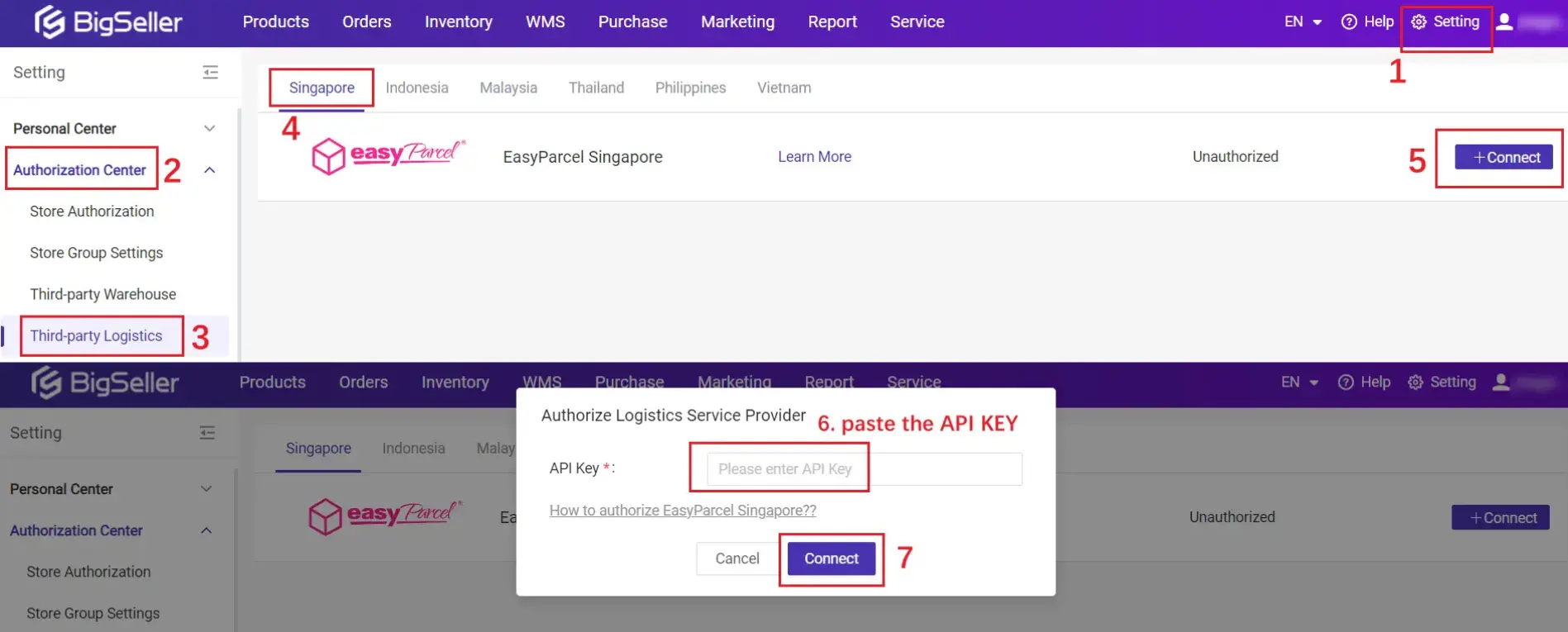Click the Setting gear icon in top bar
Image resolution: width=1568 pixels, height=632 pixels.
(1418, 22)
